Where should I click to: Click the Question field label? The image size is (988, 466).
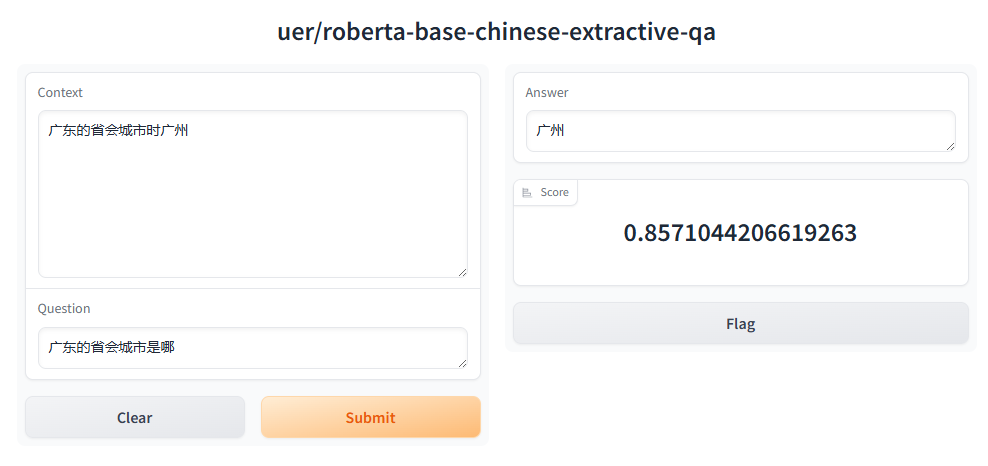pyautogui.click(x=64, y=309)
